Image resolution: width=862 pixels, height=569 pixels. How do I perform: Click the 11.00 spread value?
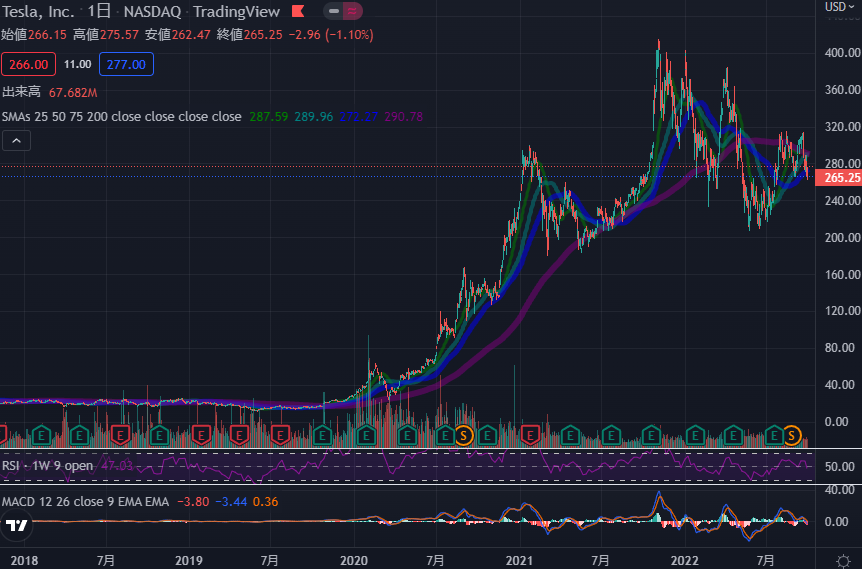coord(78,64)
